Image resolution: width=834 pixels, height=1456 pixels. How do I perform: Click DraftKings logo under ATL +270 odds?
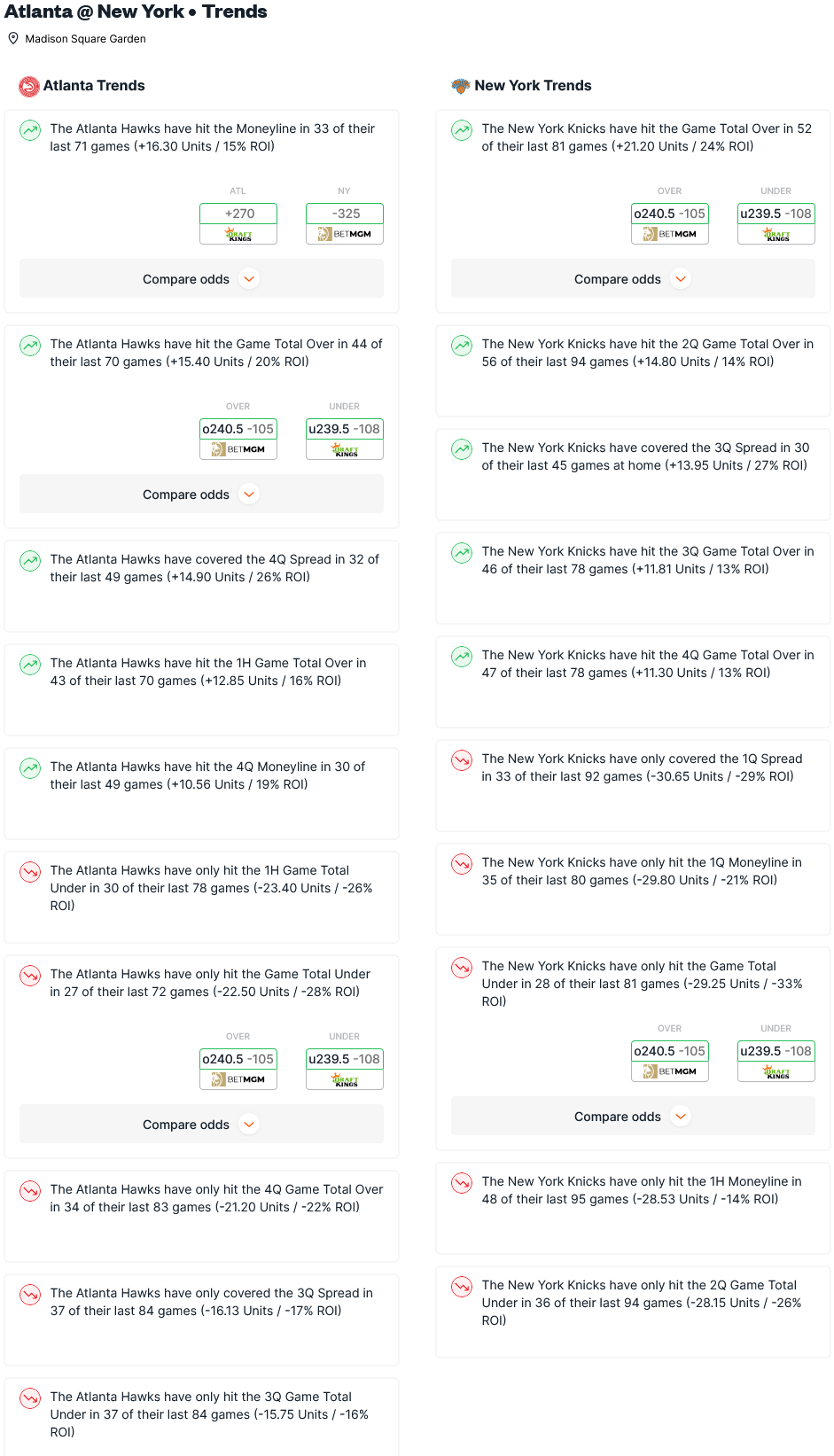238,235
